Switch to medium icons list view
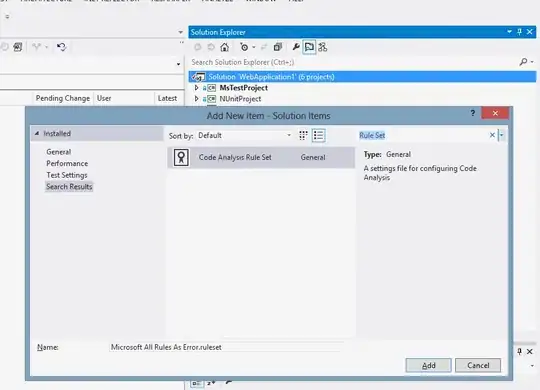The image size is (540, 390). pyautogui.click(x=319, y=135)
